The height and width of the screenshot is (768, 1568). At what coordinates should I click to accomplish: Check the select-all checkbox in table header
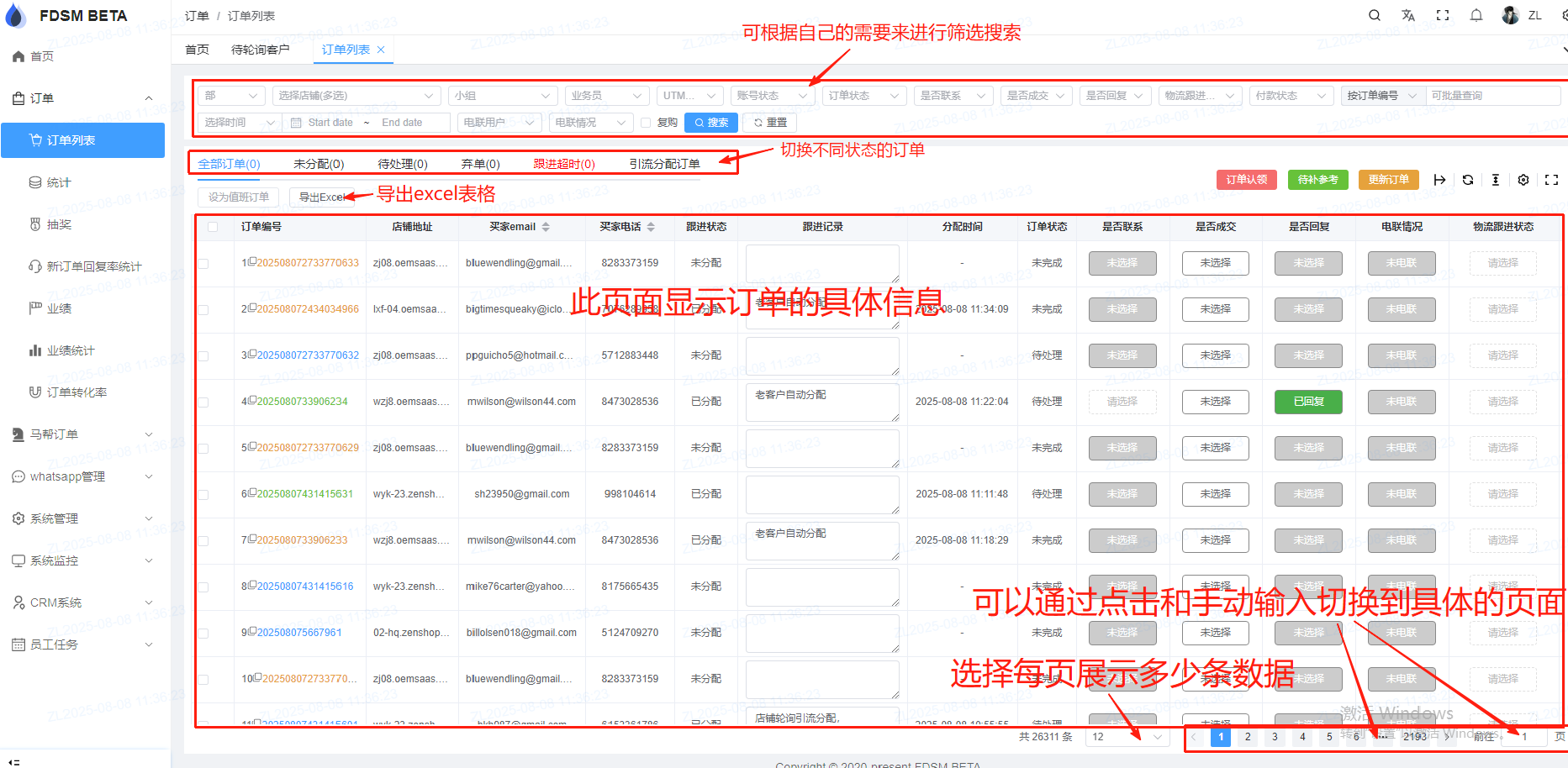(212, 227)
